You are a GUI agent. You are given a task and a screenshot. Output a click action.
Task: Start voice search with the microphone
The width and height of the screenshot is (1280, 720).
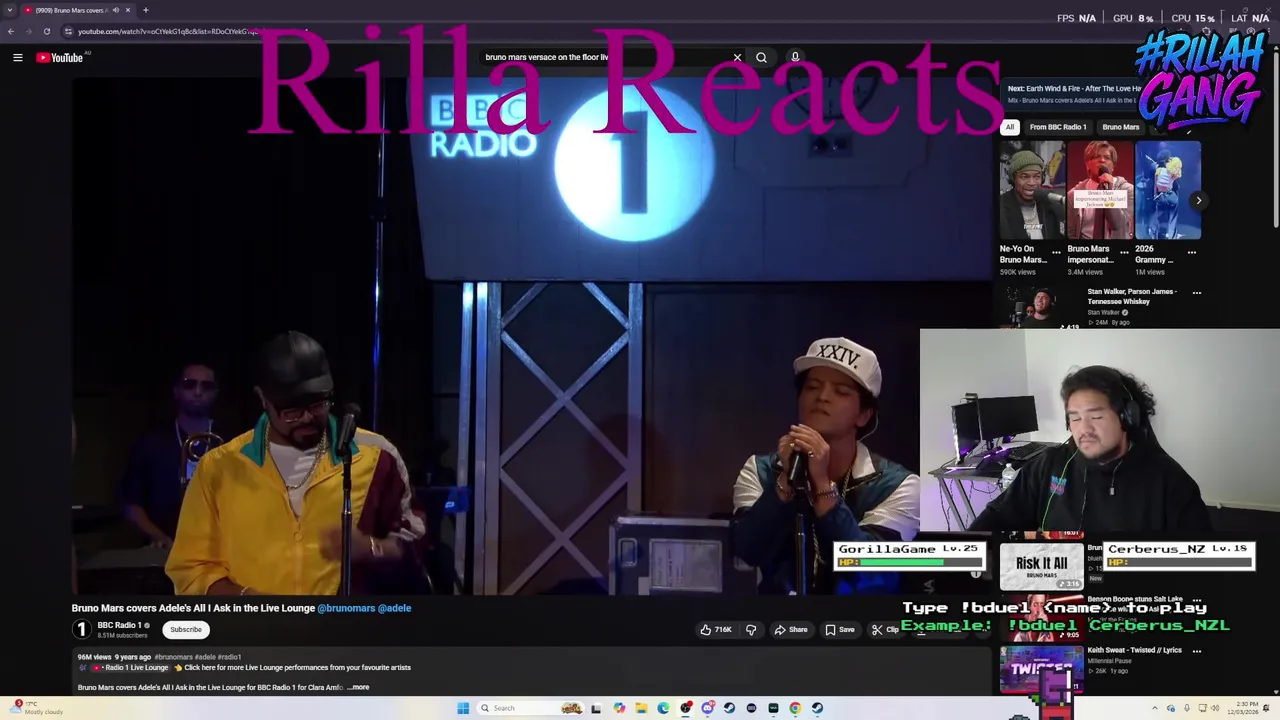[x=795, y=57]
